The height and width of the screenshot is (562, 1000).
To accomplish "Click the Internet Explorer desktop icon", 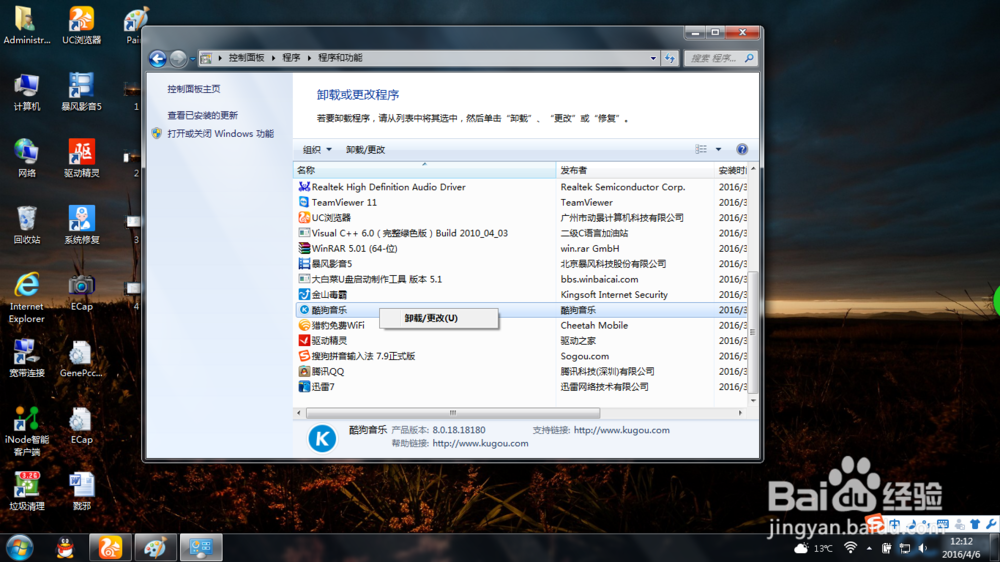I will (x=27, y=297).
